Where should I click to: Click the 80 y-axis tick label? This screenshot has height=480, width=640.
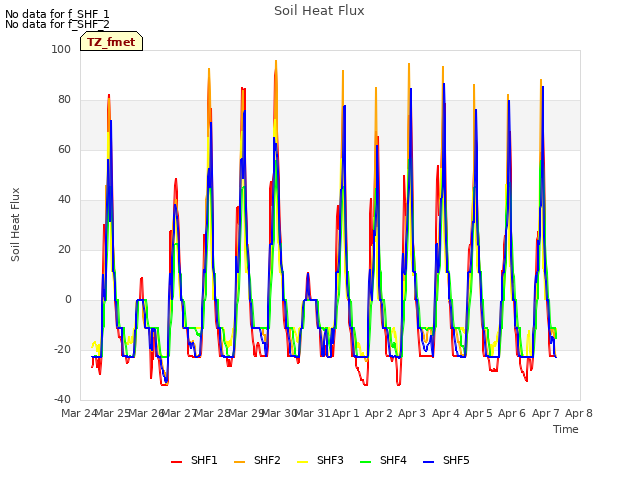click(x=64, y=100)
